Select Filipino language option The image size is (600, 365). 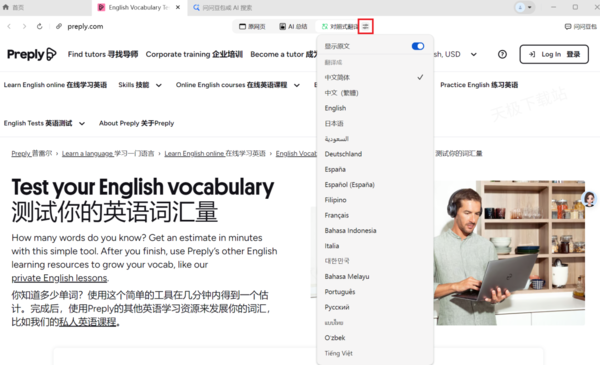click(x=375, y=200)
